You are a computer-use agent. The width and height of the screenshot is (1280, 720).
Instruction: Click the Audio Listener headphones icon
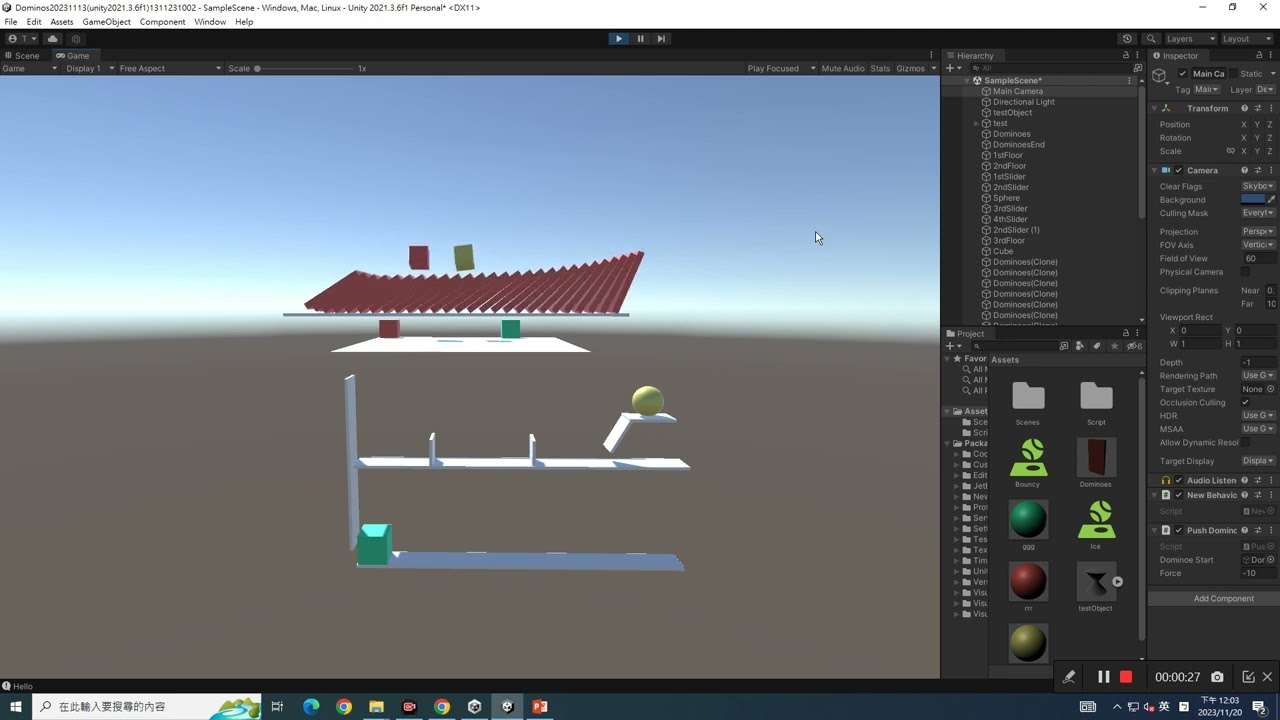(x=1166, y=481)
